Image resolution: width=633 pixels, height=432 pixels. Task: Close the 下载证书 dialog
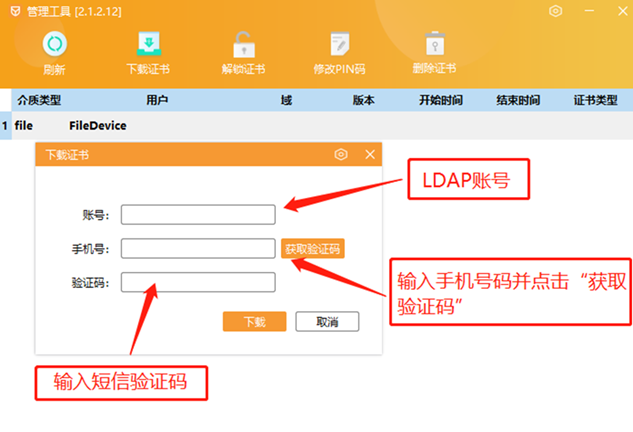[370, 154]
